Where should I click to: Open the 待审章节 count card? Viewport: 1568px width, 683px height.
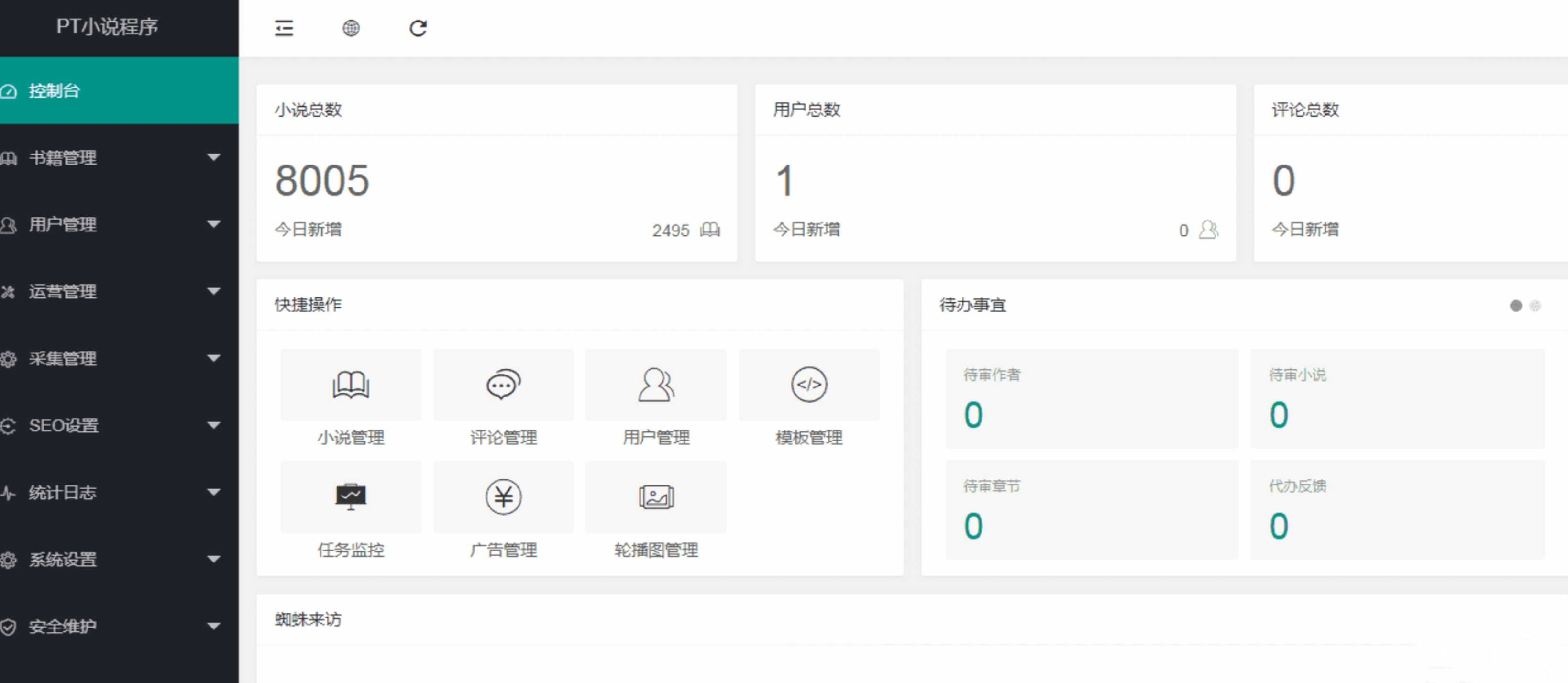1092,509
